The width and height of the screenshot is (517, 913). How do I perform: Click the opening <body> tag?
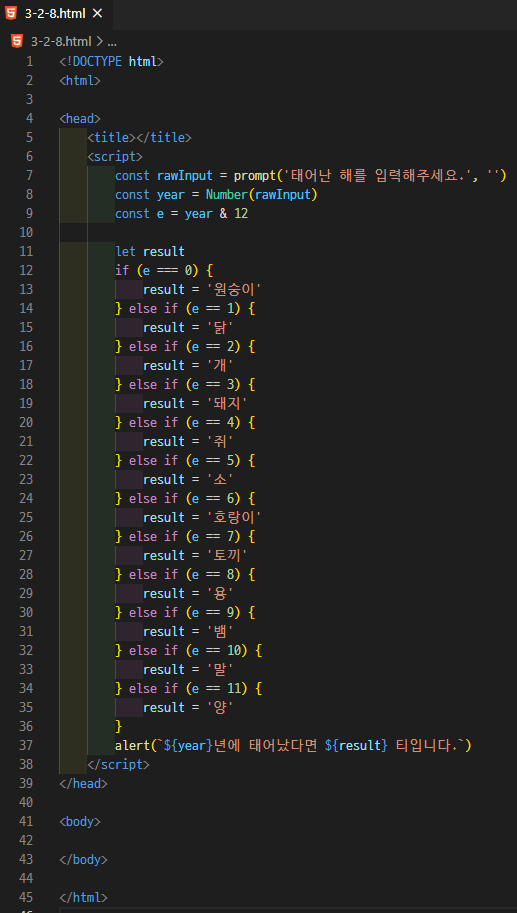pyautogui.click(x=80, y=821)
